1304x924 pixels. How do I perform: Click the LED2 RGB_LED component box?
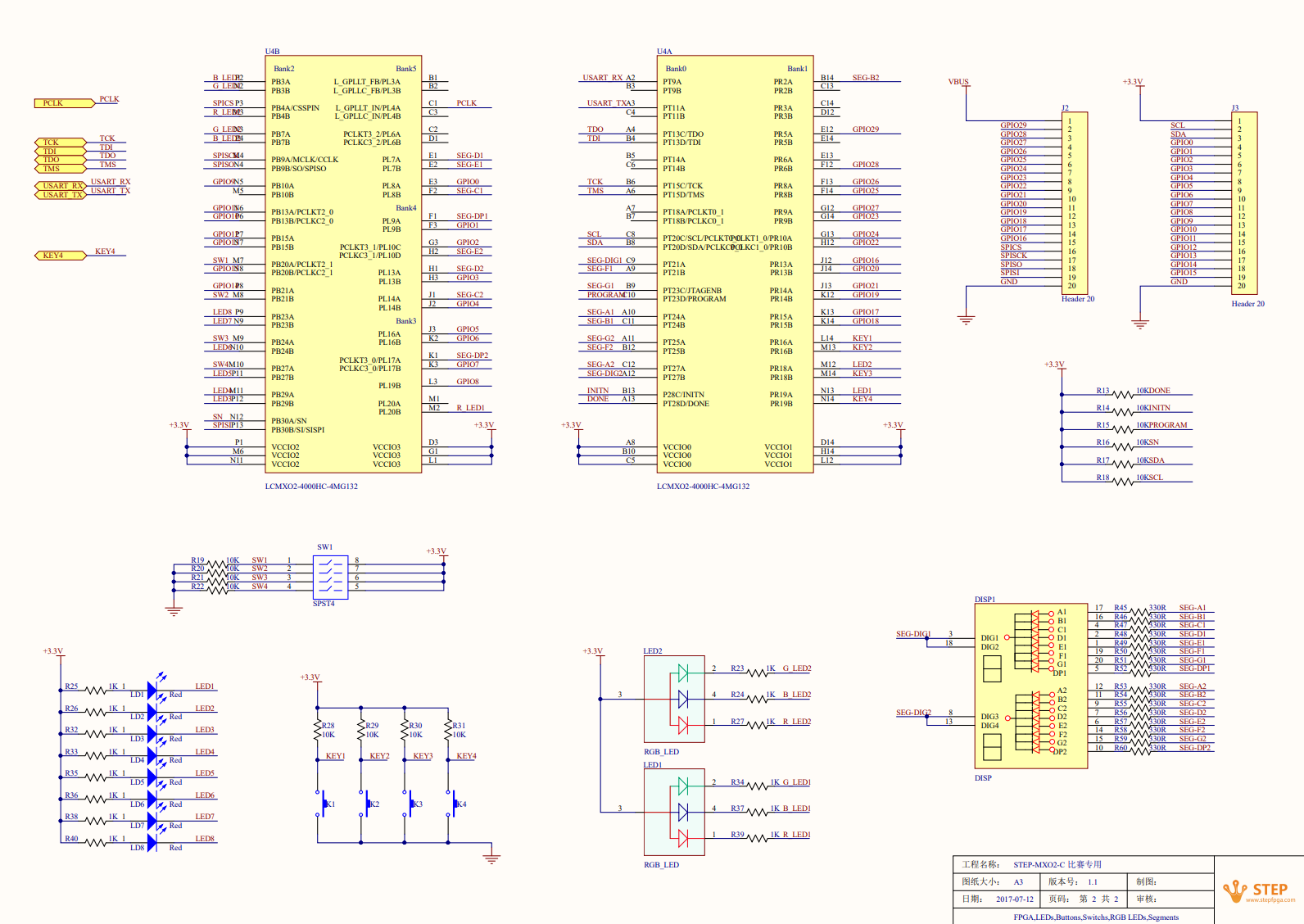point(674,699)
